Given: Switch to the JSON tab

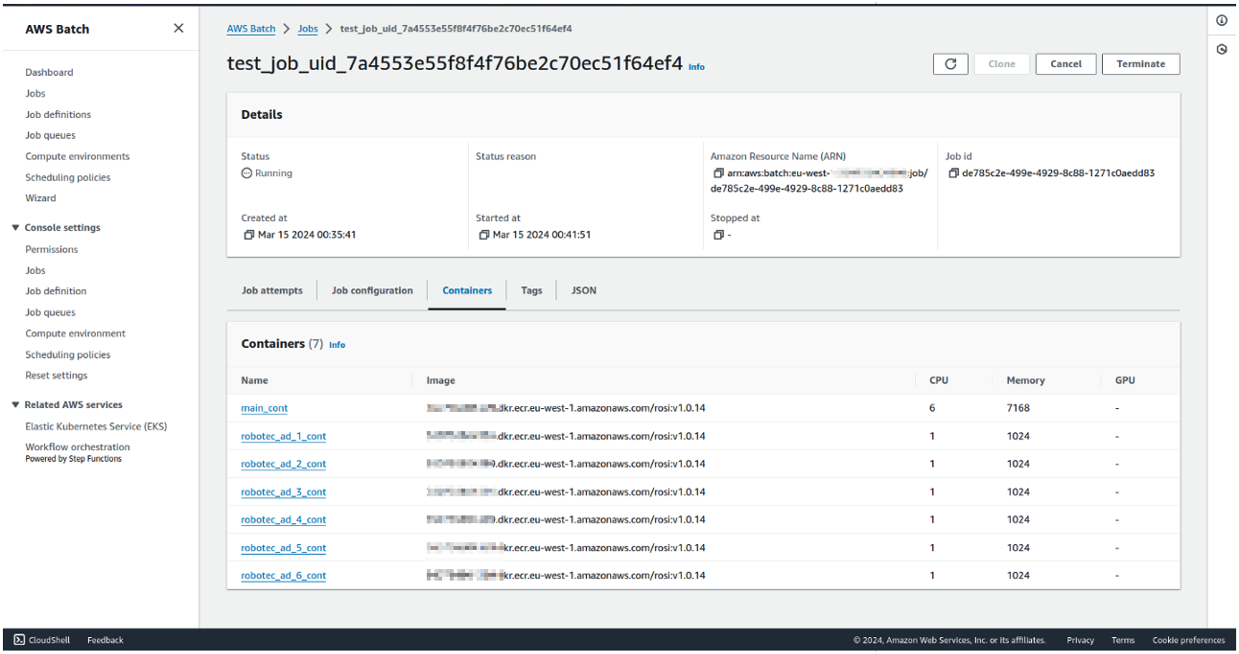Looking at the screenshot, I should point(583,290).
